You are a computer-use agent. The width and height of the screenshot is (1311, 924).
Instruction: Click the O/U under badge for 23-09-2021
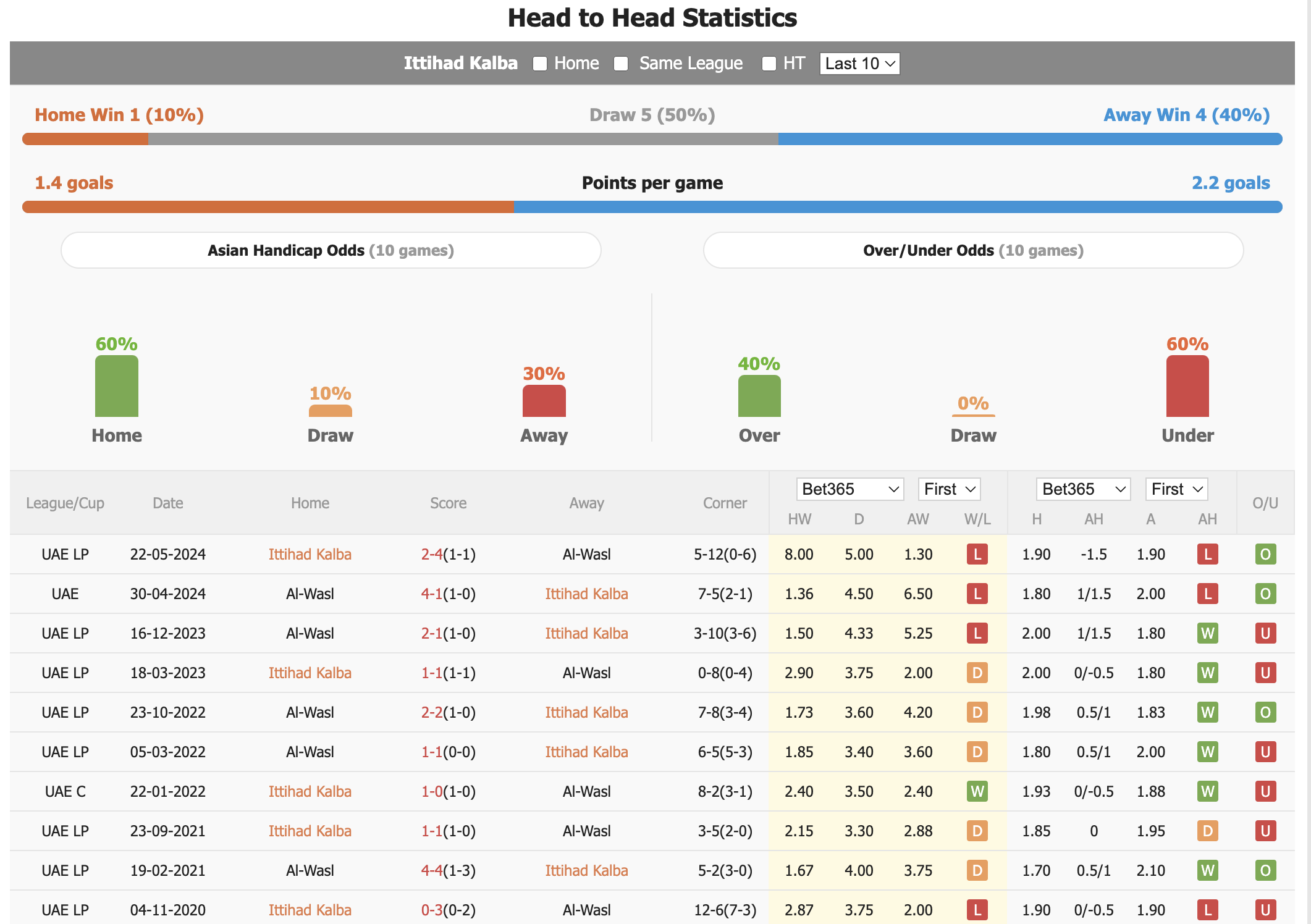pos(1265,831)
